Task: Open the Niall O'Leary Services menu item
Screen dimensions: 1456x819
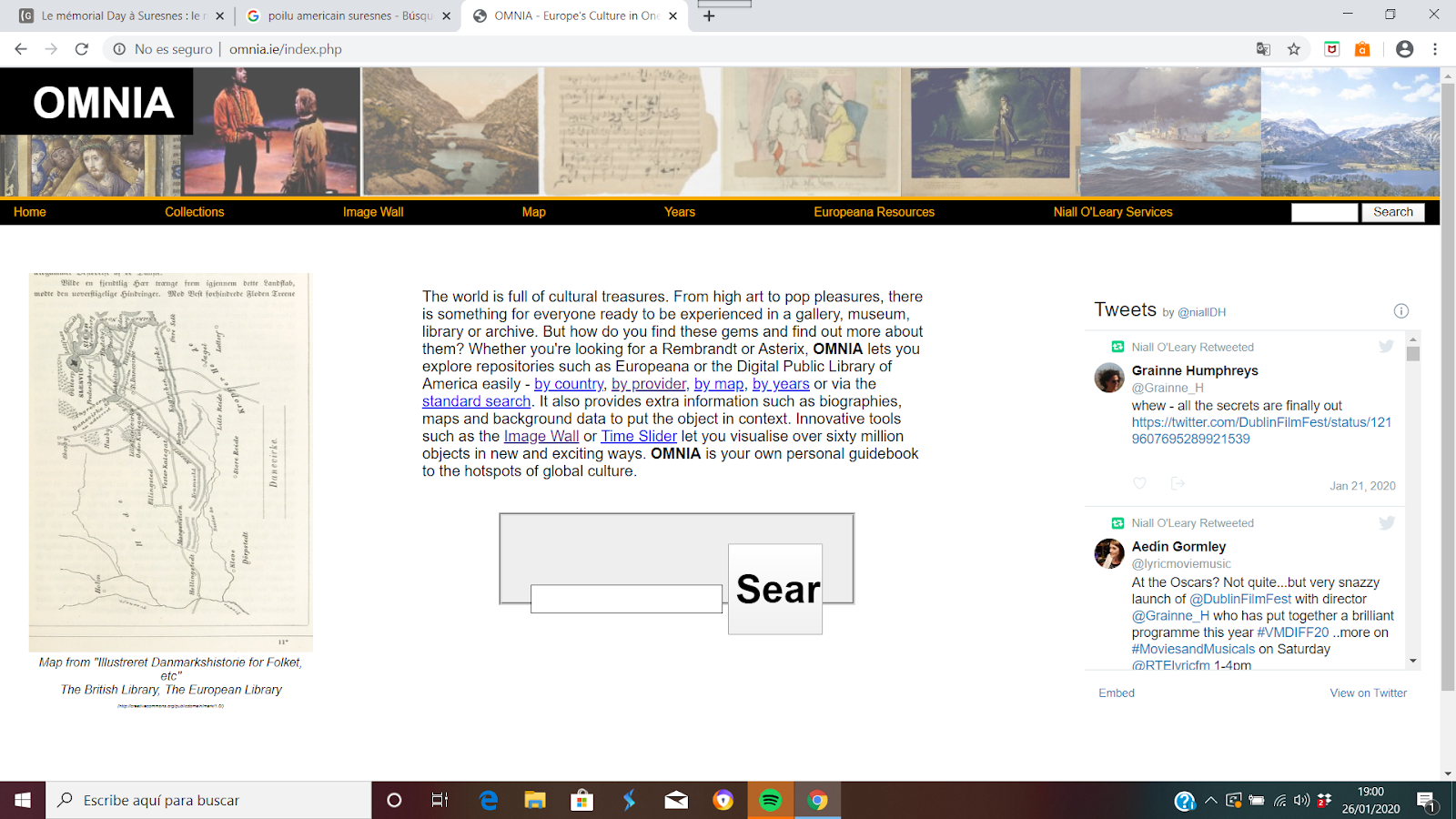Action: (1113, 211)
